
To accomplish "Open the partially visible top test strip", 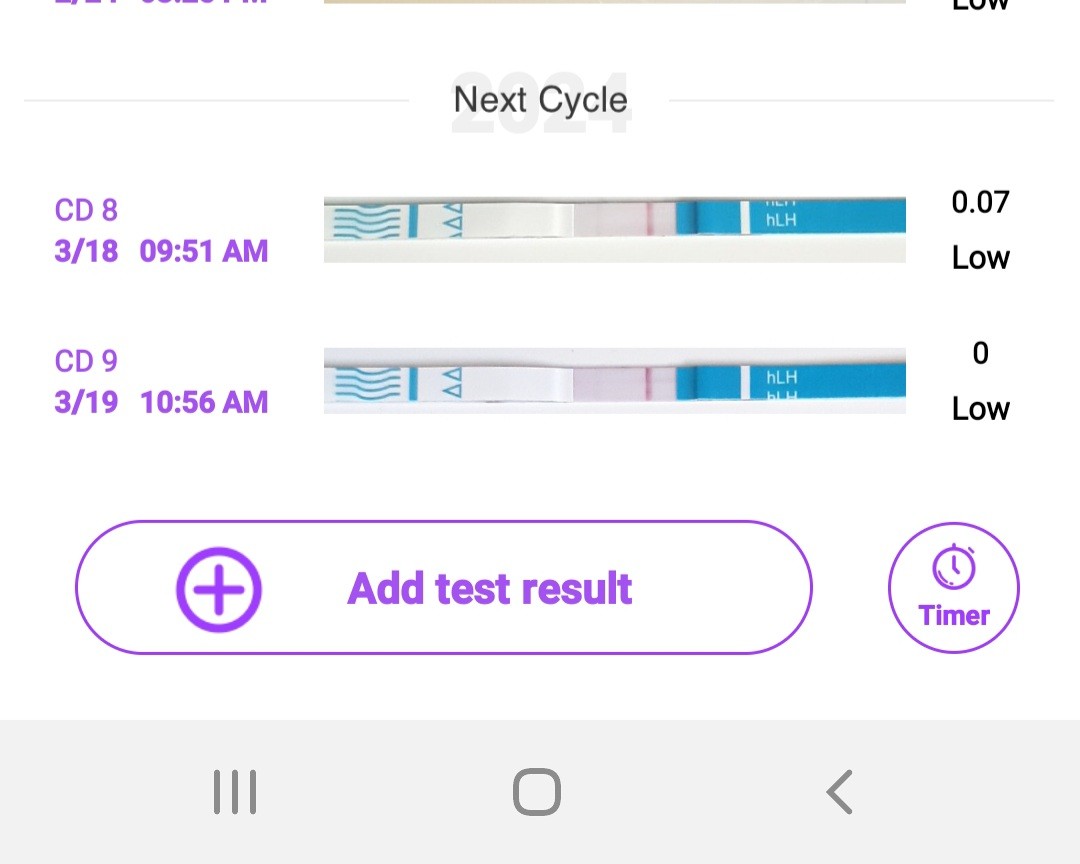I will coord(614,2).
